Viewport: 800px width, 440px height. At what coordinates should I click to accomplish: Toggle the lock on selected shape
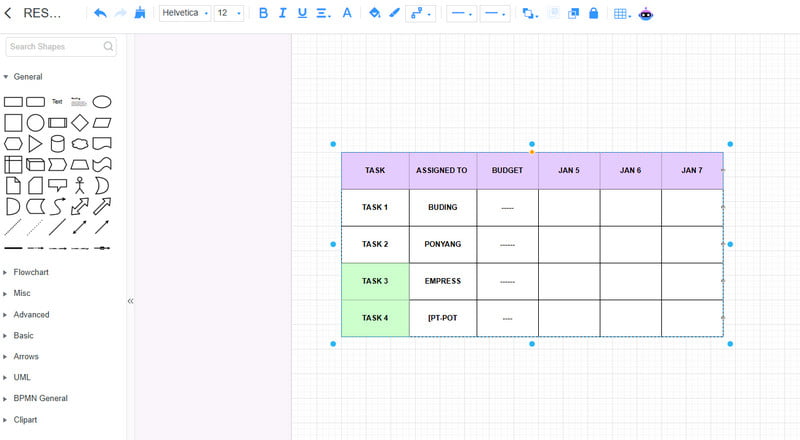[593, 13]
